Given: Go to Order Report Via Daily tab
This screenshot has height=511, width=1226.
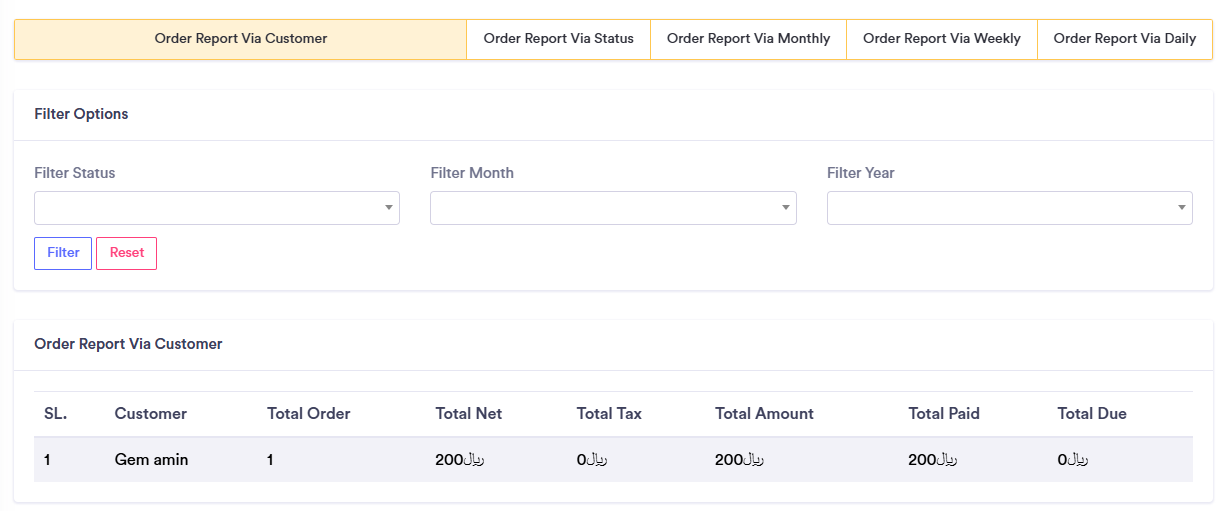Looking at the screenshot, I should click(1124, 39).
